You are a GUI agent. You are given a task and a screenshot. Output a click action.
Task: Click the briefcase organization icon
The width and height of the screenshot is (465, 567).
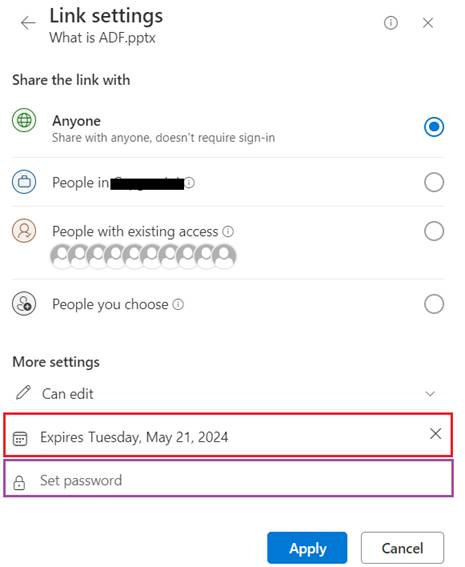coord(24,182)
